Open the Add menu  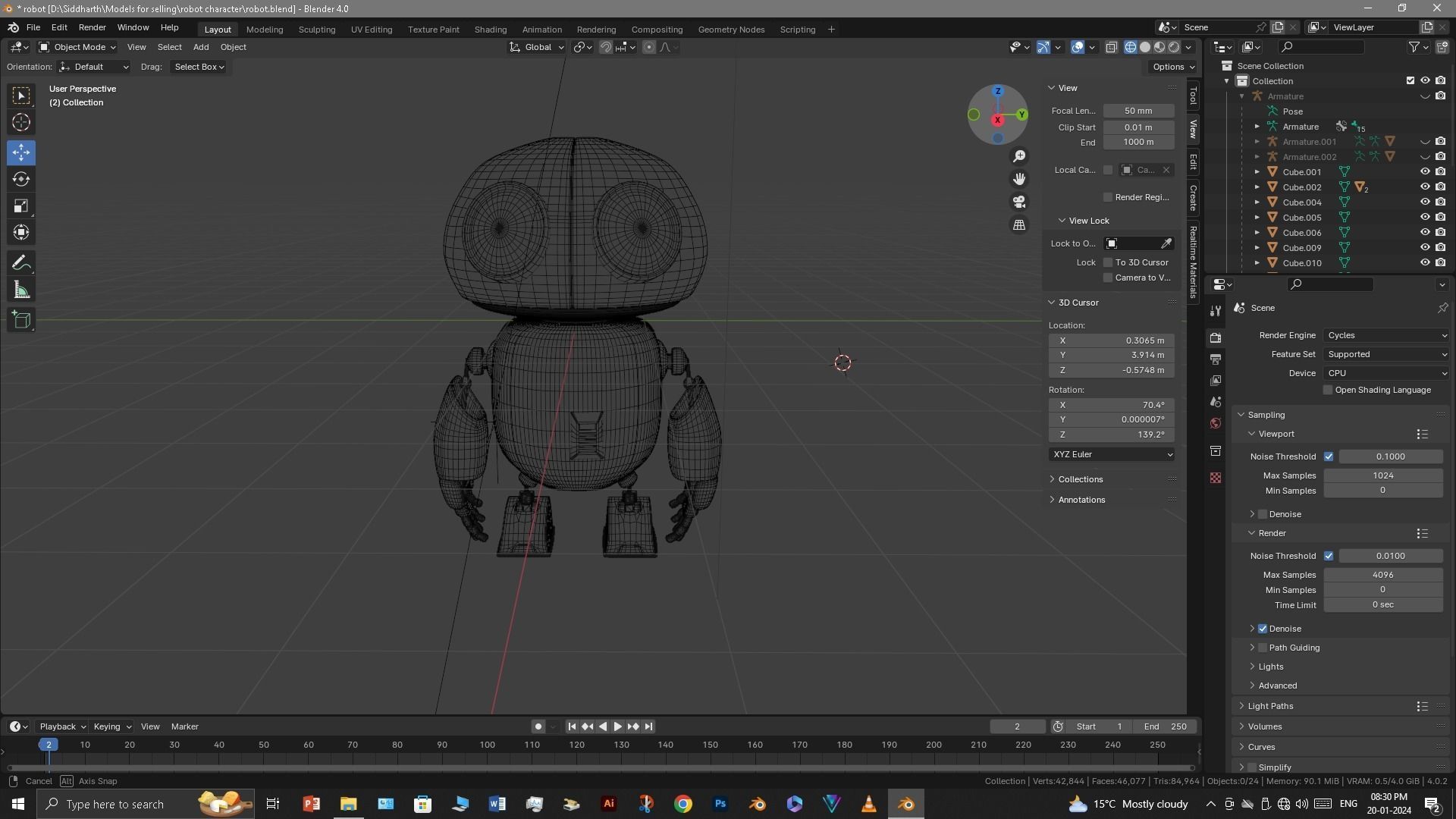(x=201, y=47)
